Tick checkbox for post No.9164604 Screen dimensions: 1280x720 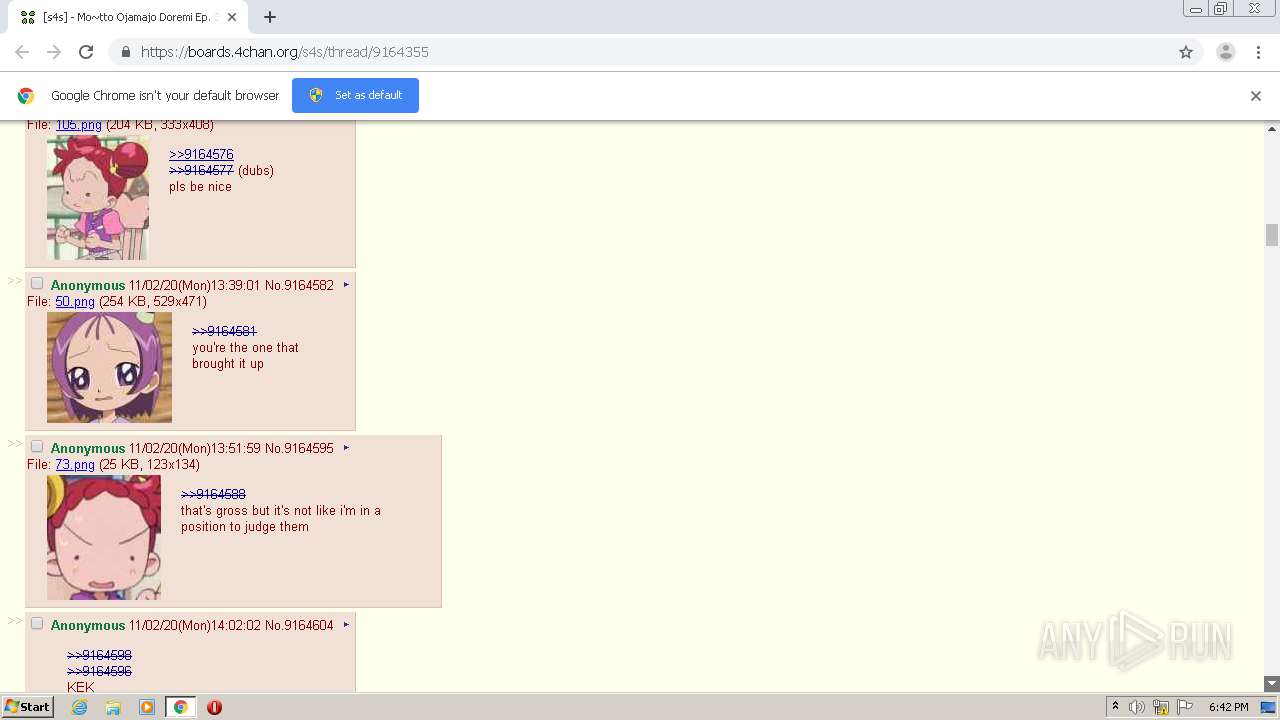pyautogui.click(x=37, y=624)
